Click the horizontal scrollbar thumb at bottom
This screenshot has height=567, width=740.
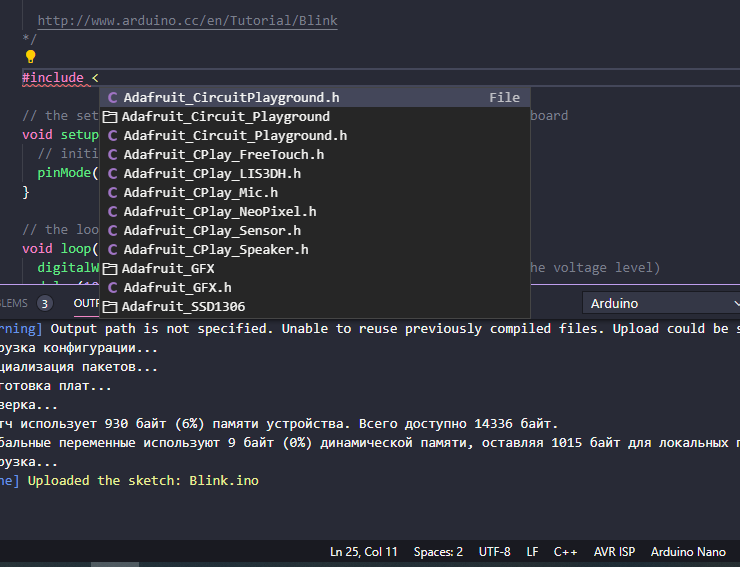[x=115, y=564]
